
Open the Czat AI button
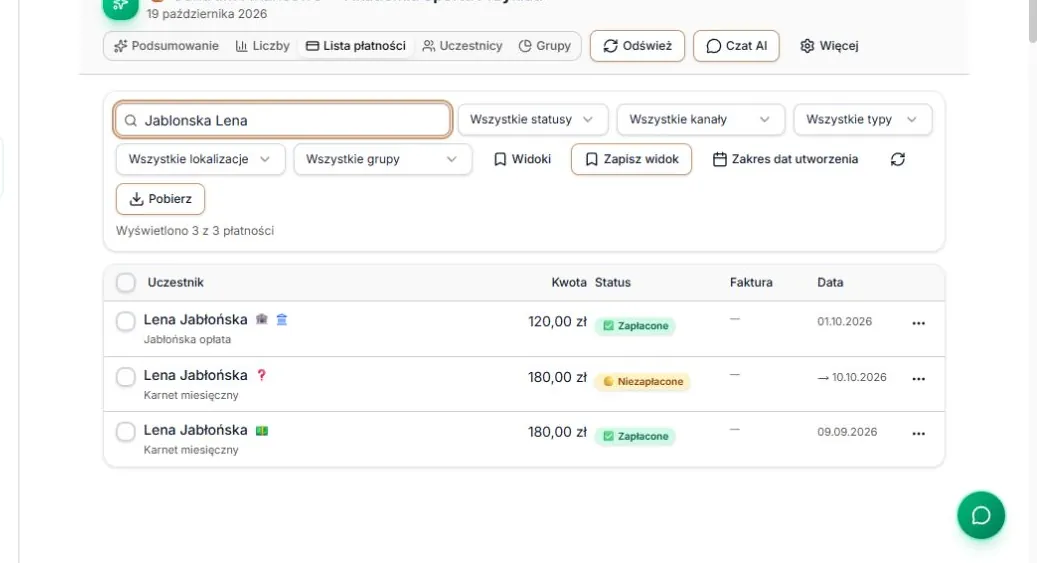click(736, 46)
